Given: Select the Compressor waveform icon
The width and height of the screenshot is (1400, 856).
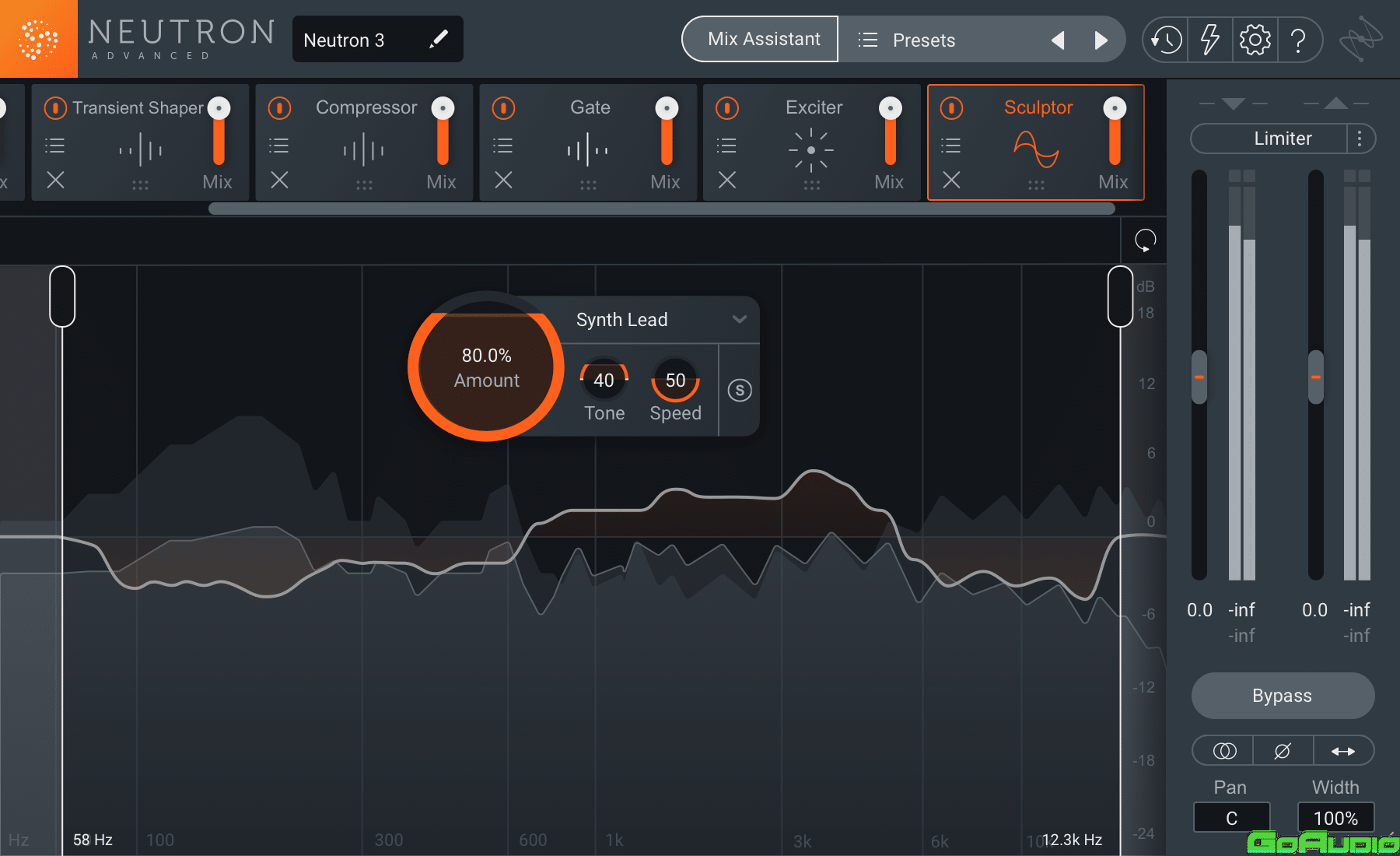Looking at the screenshot, I should pos(364,149).
